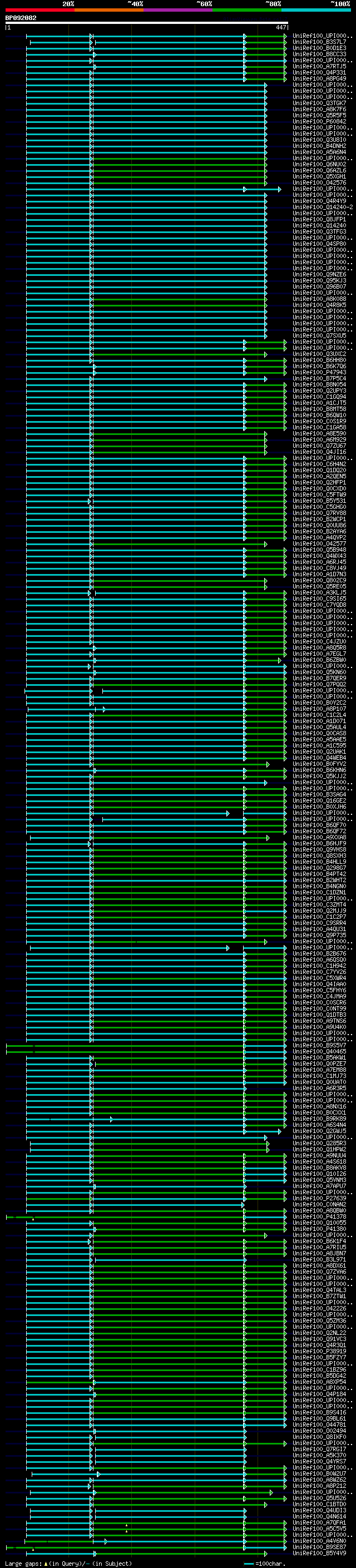Viewport: 356px width, 1568px height.
Task: Select hit label UniRef100_Q3U8I0
Action: pyautogui.click(x=319, y=140)
